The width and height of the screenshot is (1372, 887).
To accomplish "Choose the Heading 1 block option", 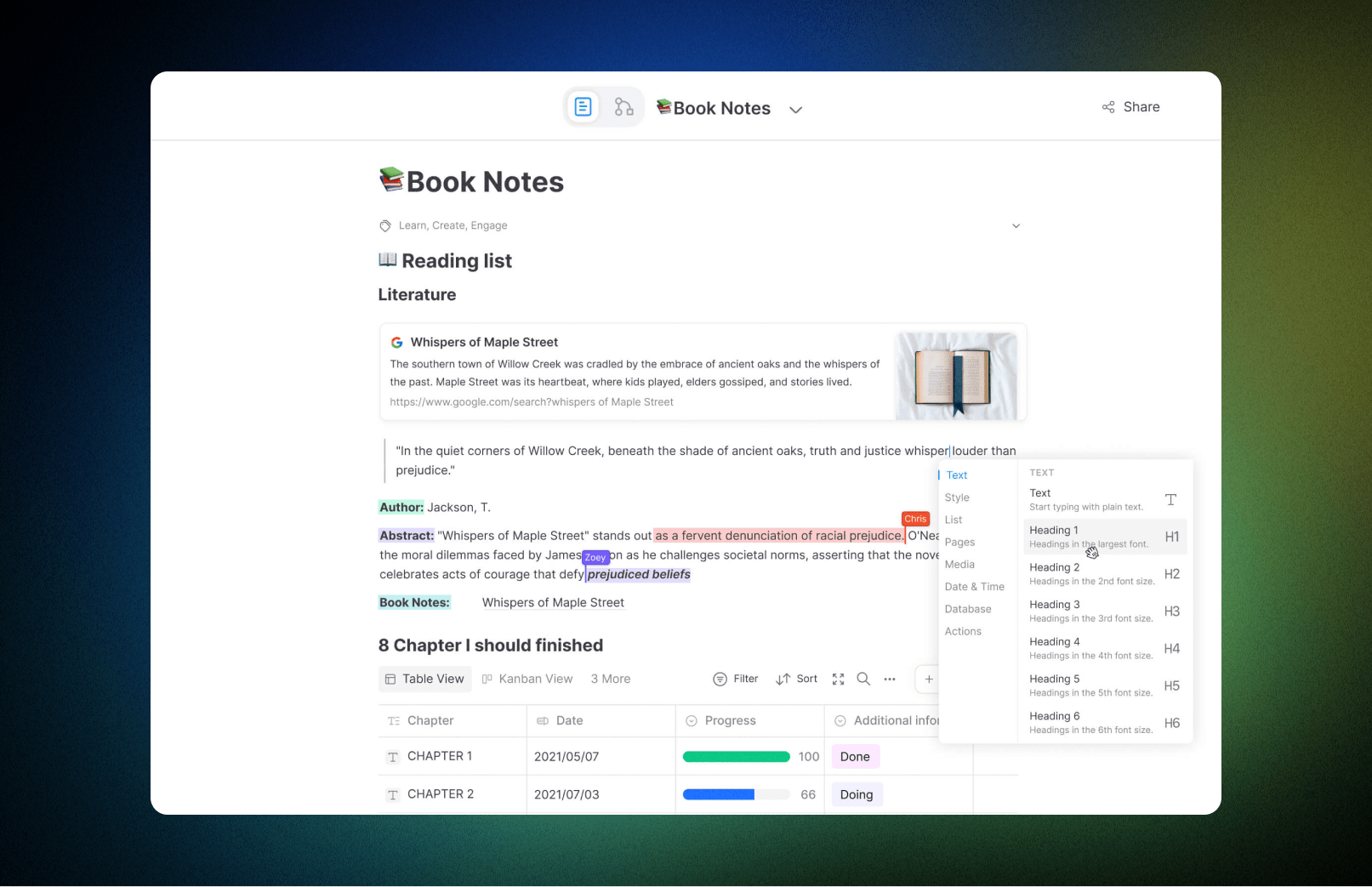I will [x=1104, y=537].
